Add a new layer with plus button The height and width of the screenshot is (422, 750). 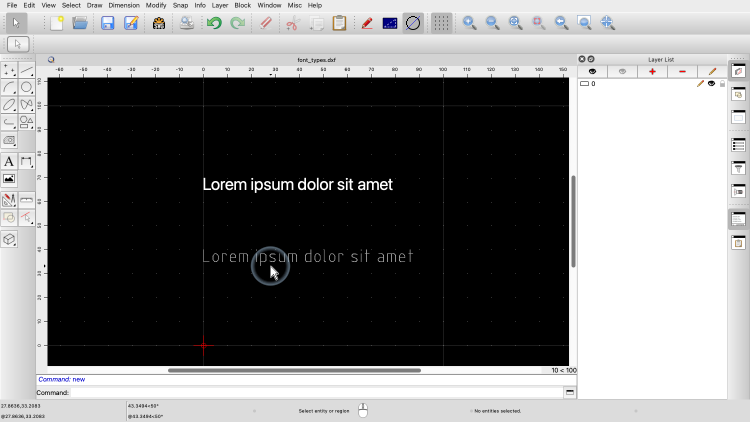[652, 72]
